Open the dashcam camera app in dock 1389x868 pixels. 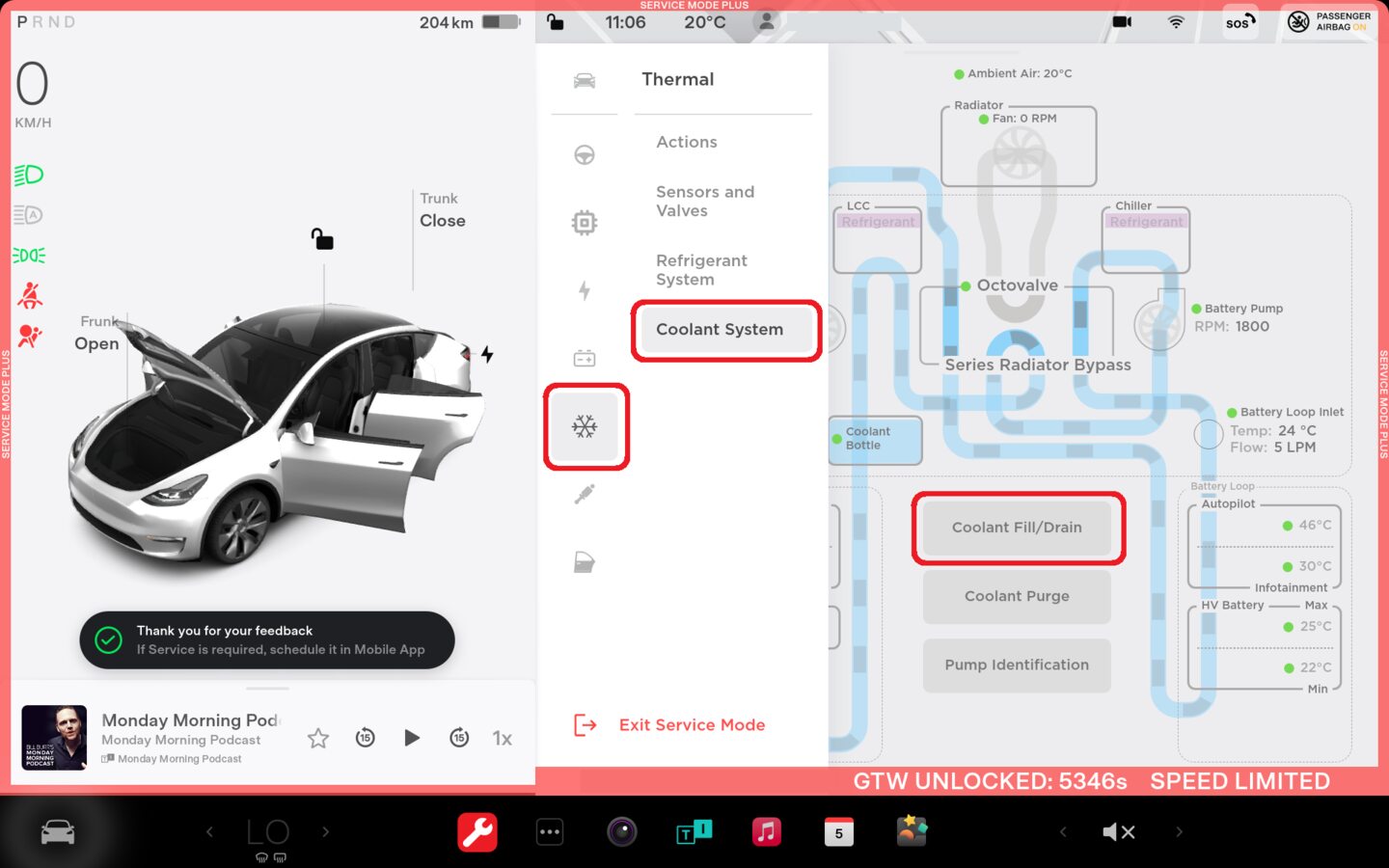pos(621,831)
